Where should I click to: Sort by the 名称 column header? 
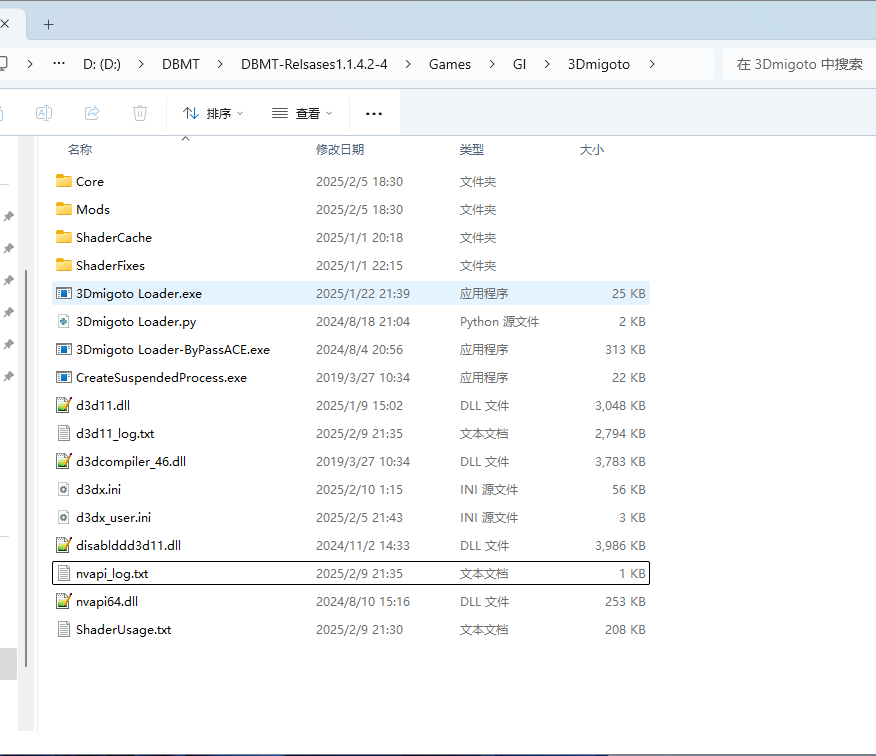point(80,150)
